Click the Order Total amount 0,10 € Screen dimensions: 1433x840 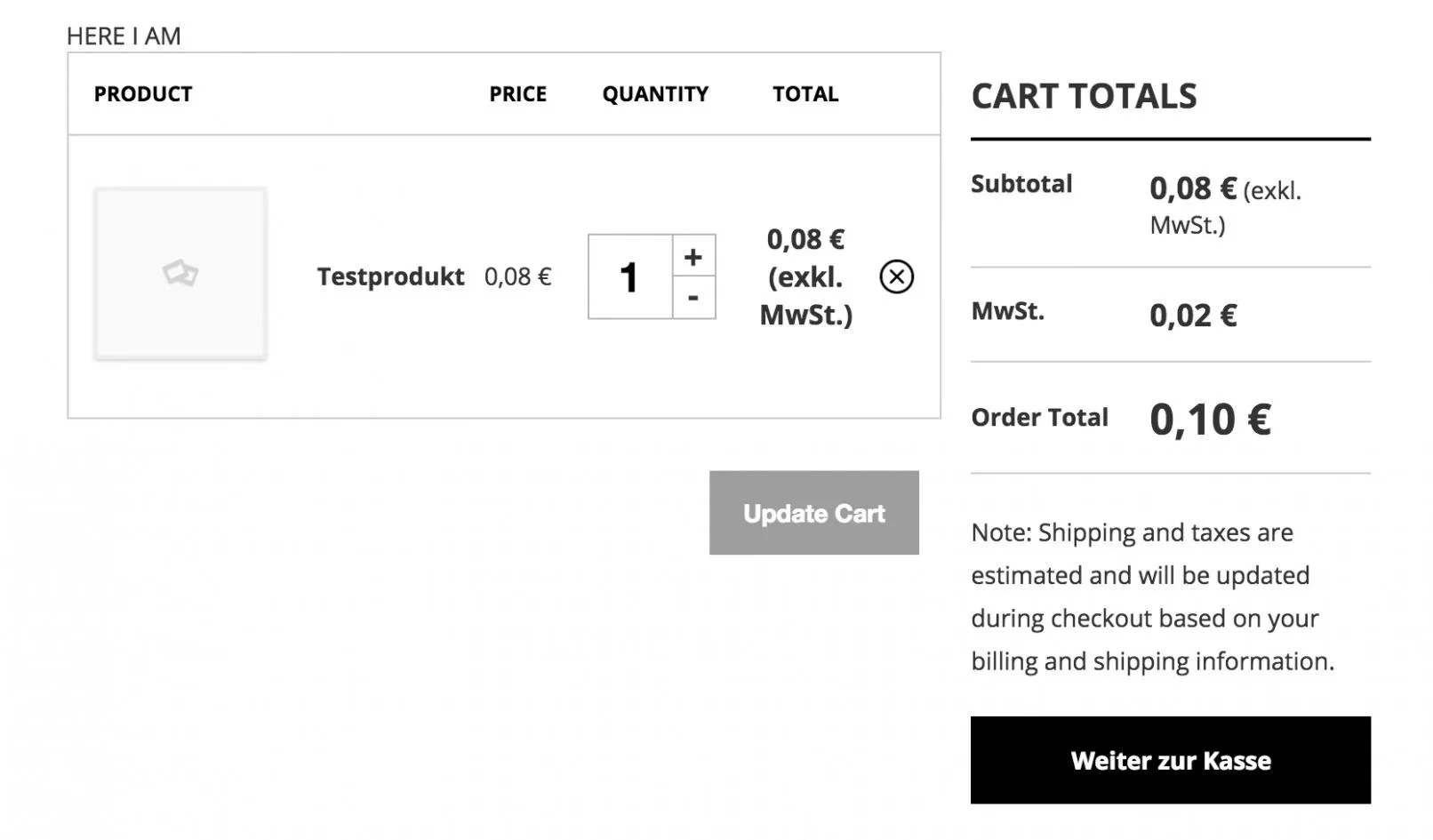1210,420
